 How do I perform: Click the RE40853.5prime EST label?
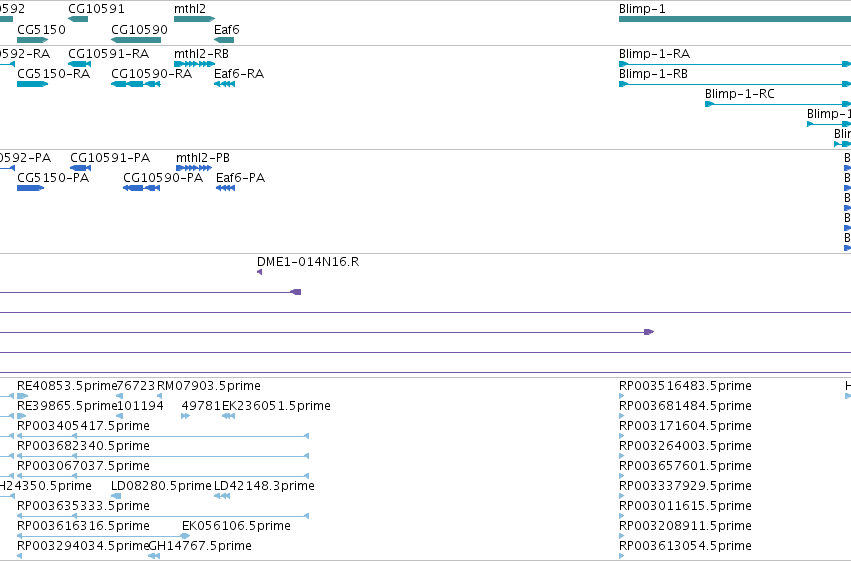67,386
